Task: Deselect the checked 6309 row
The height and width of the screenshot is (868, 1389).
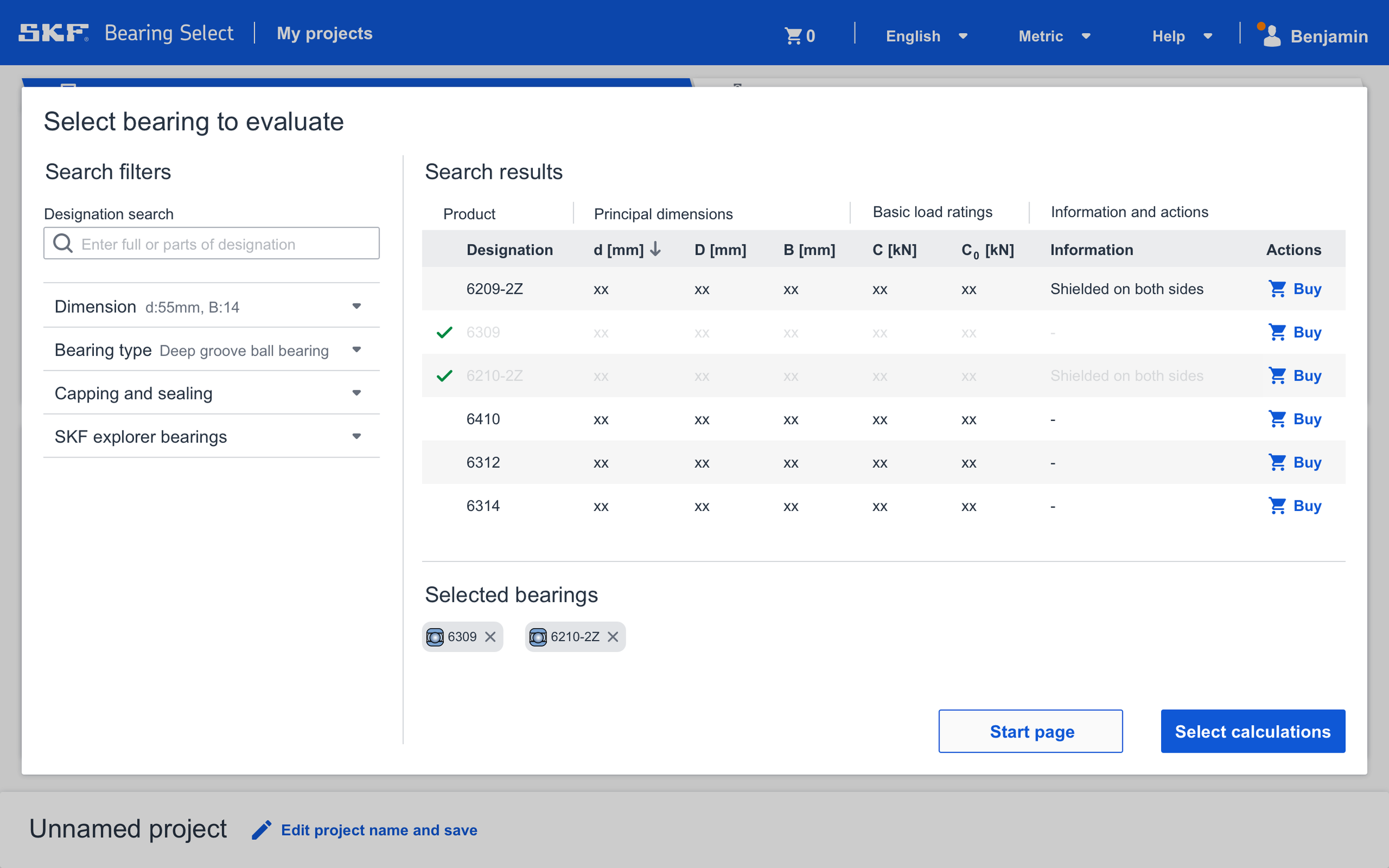Action: point(444,333)
